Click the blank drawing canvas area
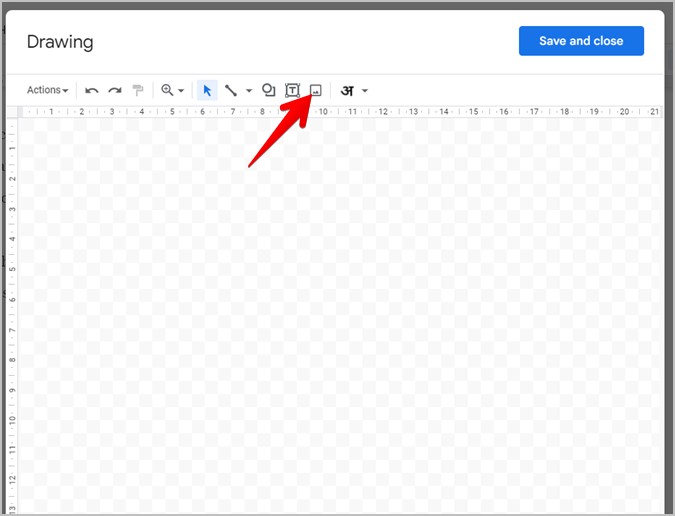675x516 pixels. tap(340, 315)
